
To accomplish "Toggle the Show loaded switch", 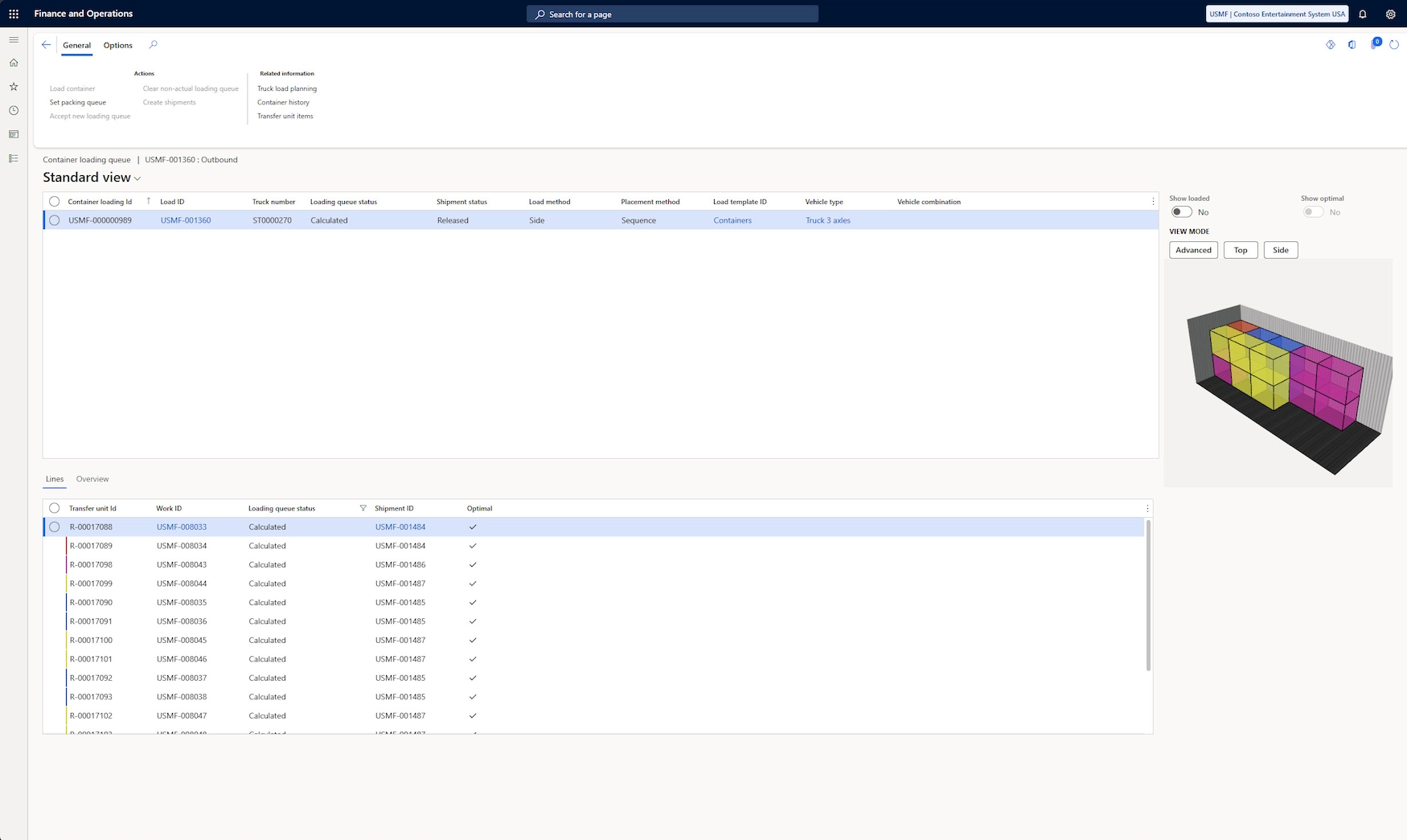I will click(1181, 212).
